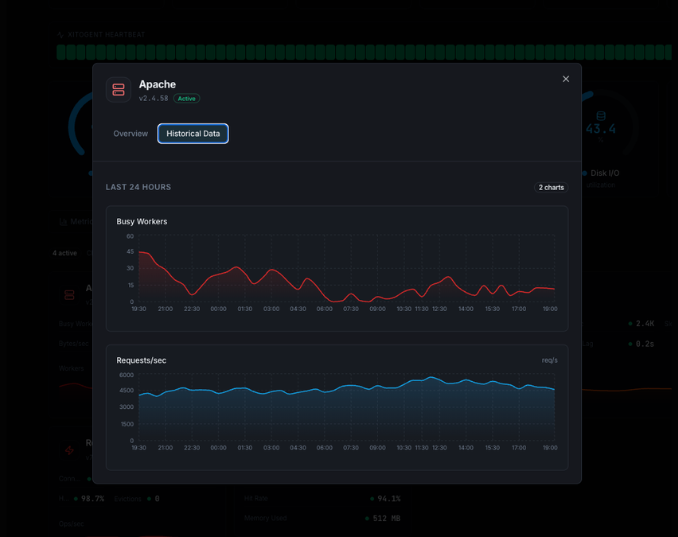Click the Apache dialog title
The image size is (678, 537).
tap(157, 84)
